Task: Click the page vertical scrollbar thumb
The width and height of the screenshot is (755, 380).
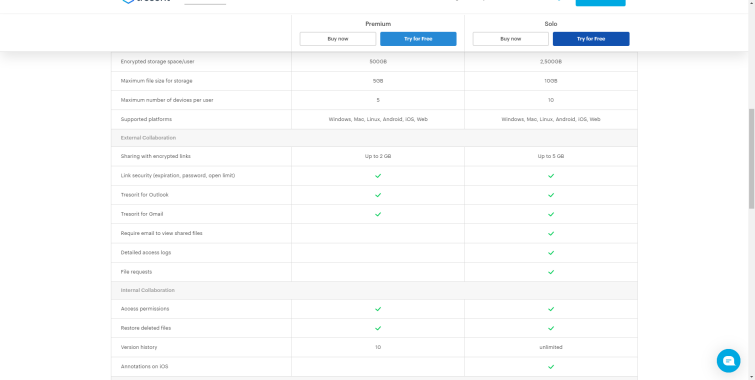Action: pyautogui.click(x=751, y=158)
